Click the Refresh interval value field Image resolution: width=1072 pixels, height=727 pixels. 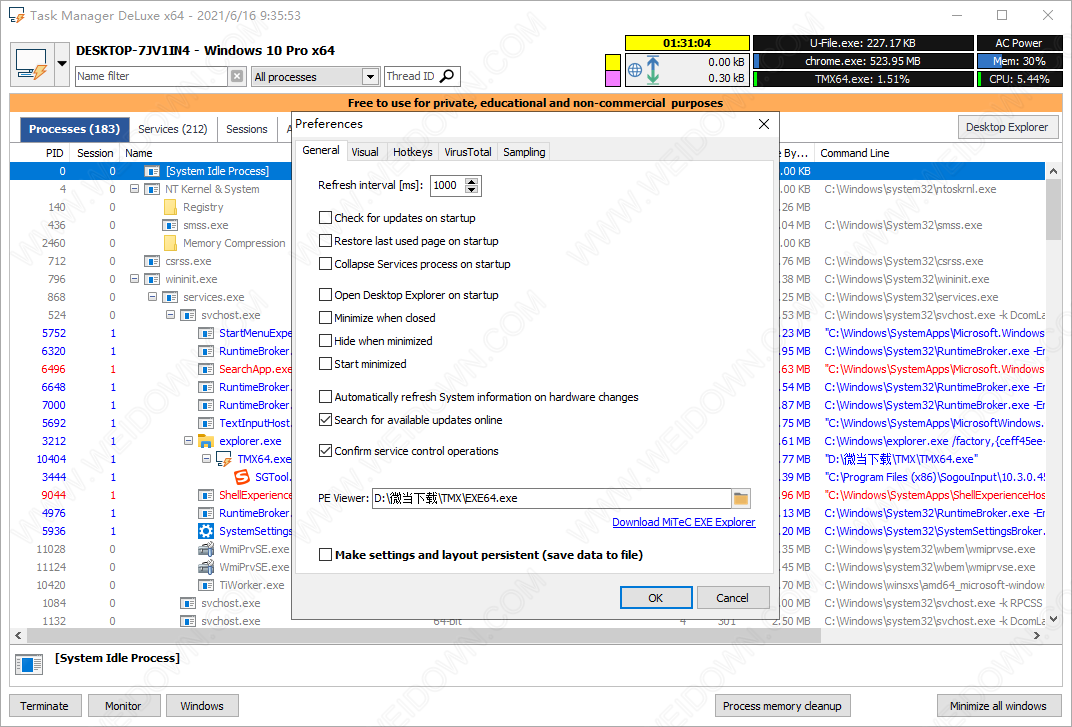tap(446, 185)
